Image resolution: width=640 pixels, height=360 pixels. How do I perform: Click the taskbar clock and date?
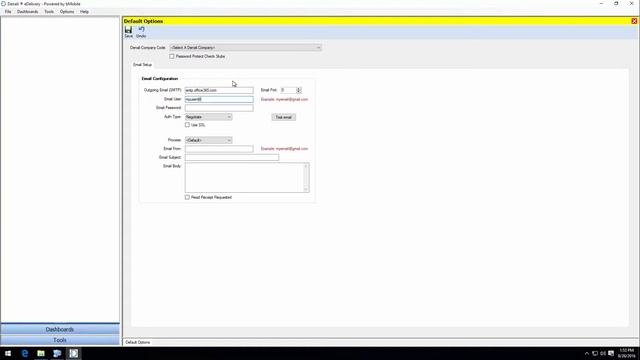click(x=627, y=353)
